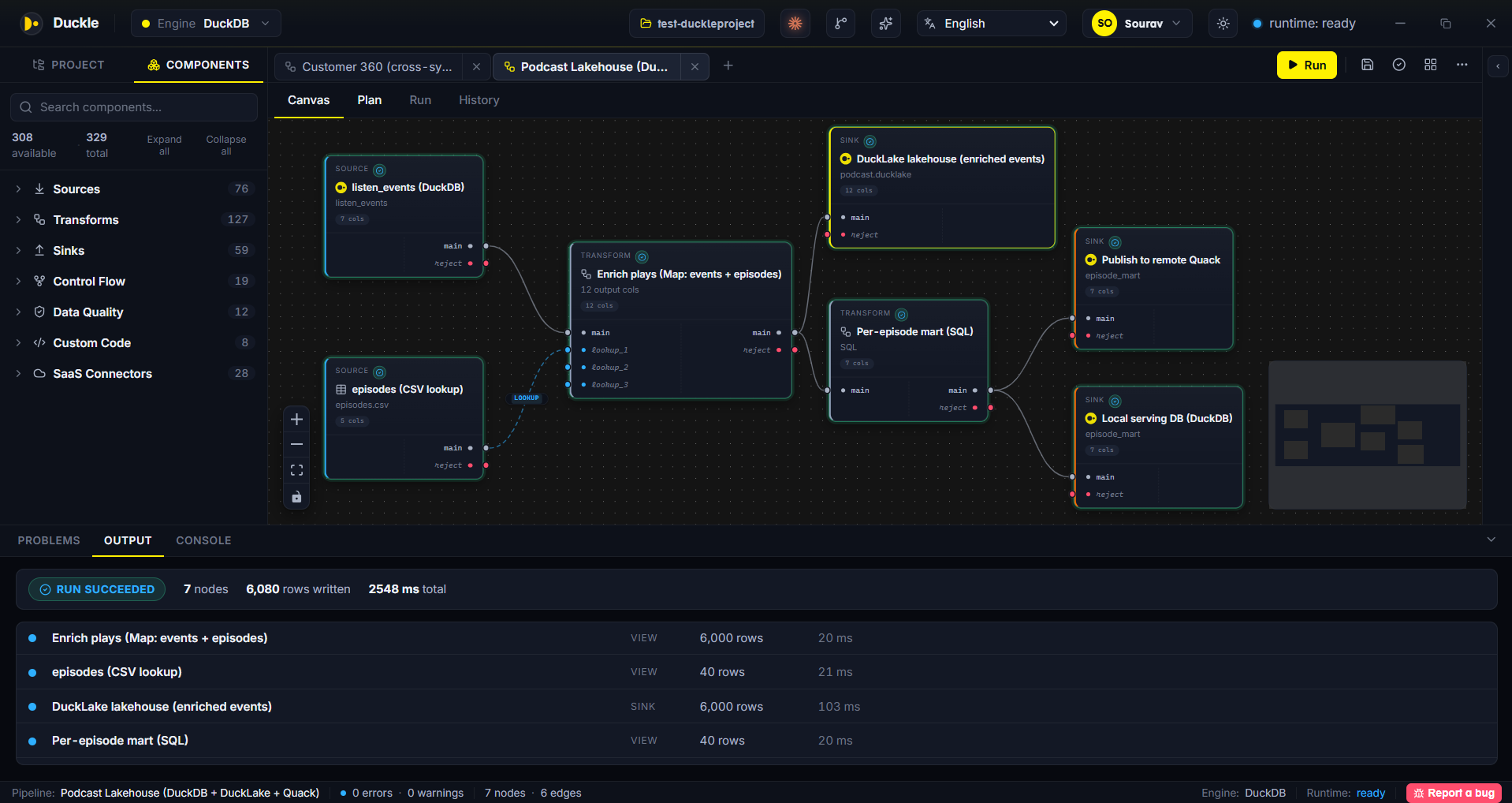Open the Plan view tab
The width and height of the screenshot is (1512, 803).
369,100
